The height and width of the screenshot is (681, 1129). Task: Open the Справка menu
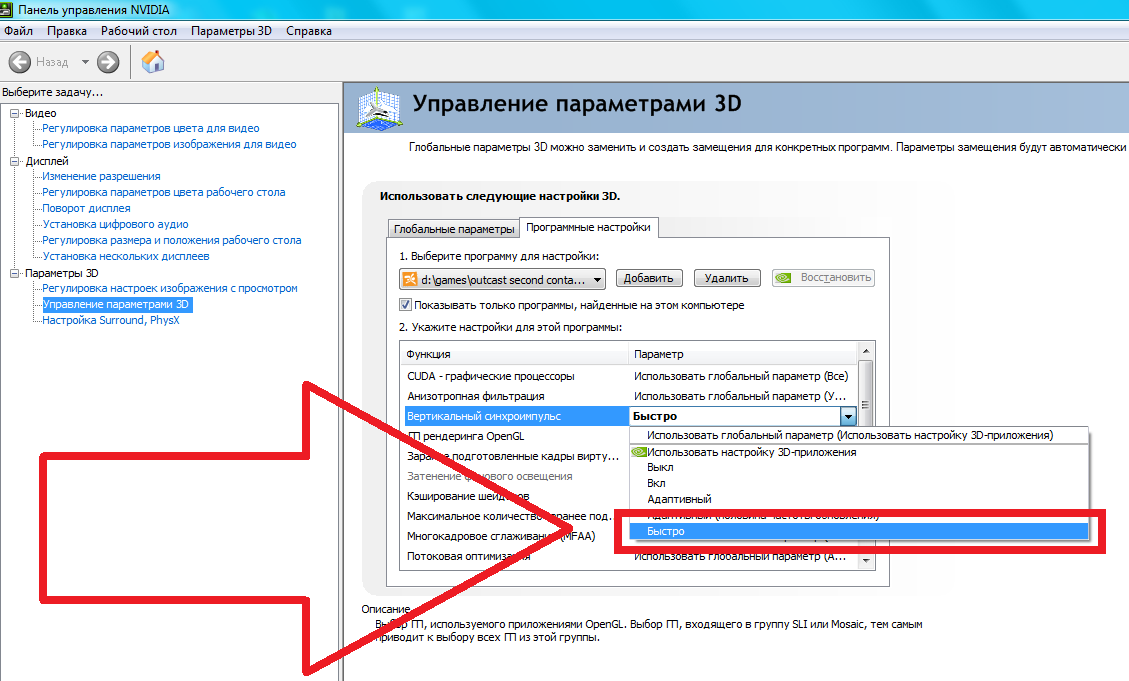(x=309, y=31)
